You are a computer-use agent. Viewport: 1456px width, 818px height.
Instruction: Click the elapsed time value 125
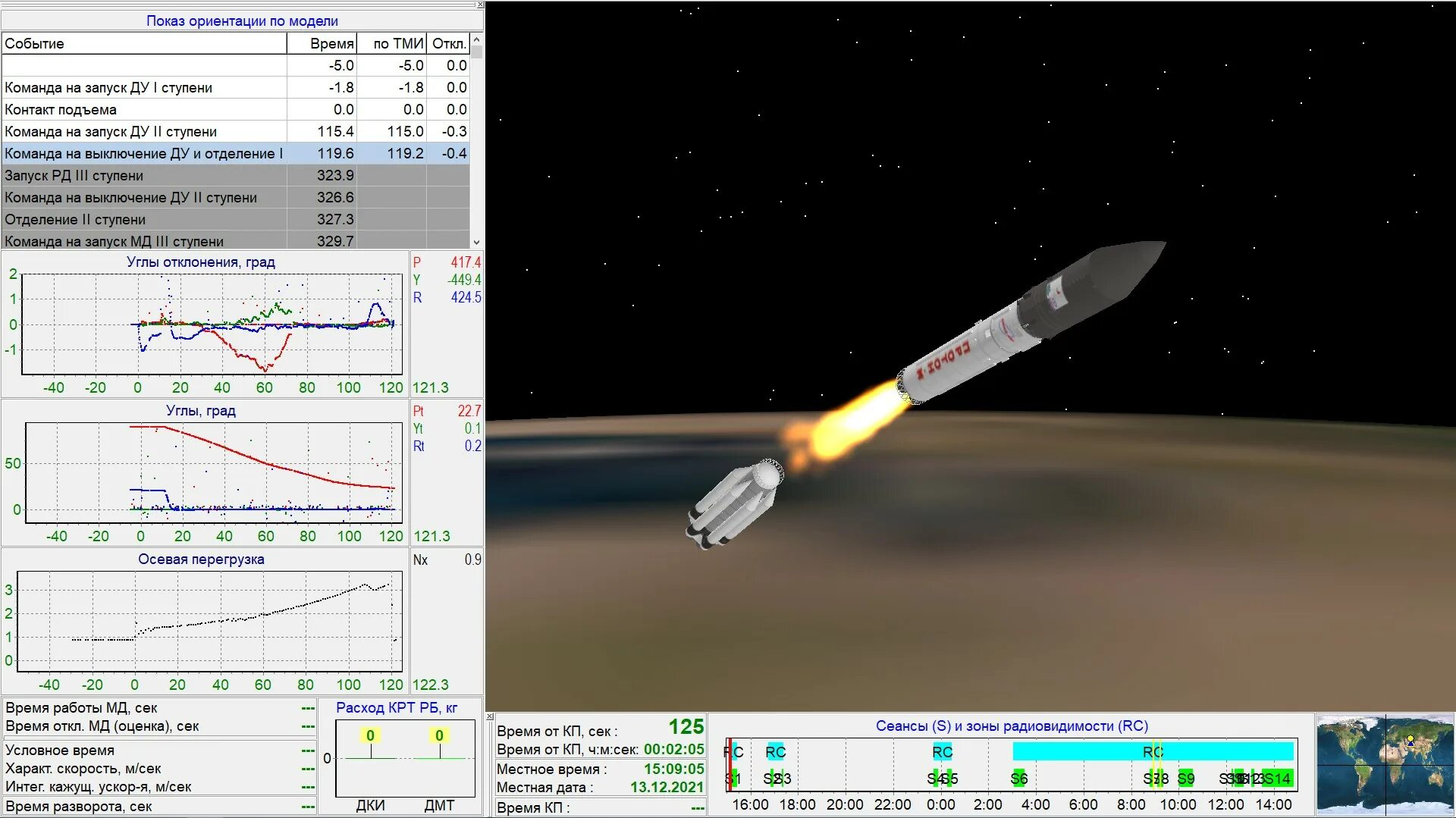point(686,727)
